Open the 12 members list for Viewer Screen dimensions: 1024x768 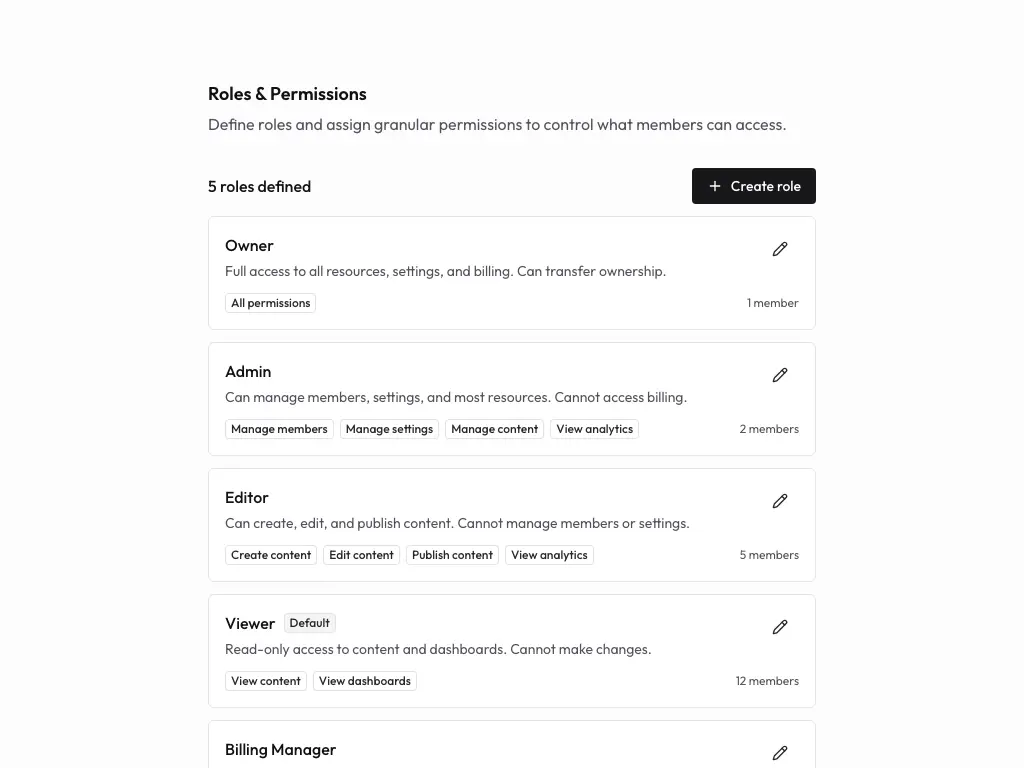tap(767, 680)
